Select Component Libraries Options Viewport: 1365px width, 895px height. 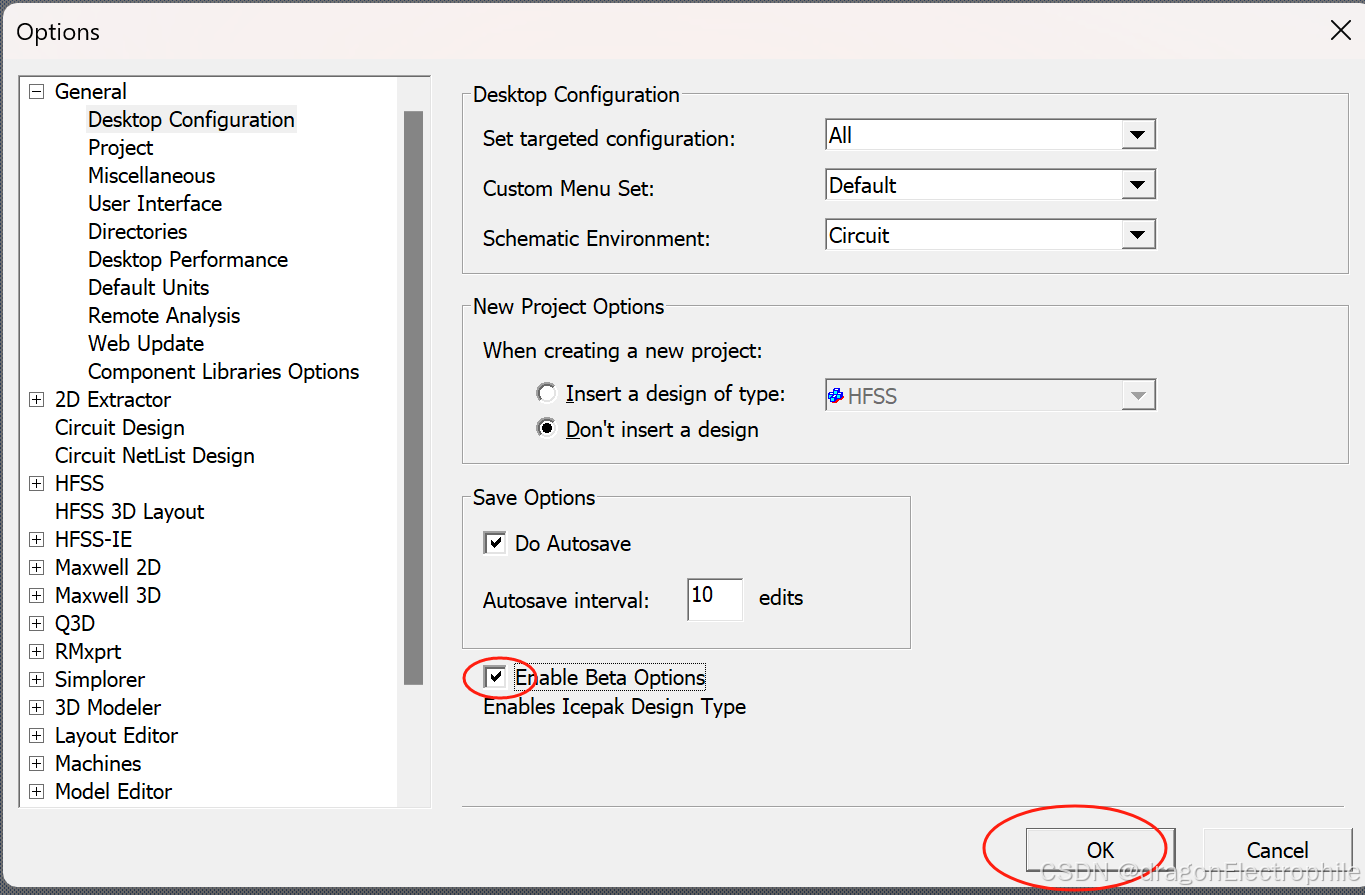[224, 372]
